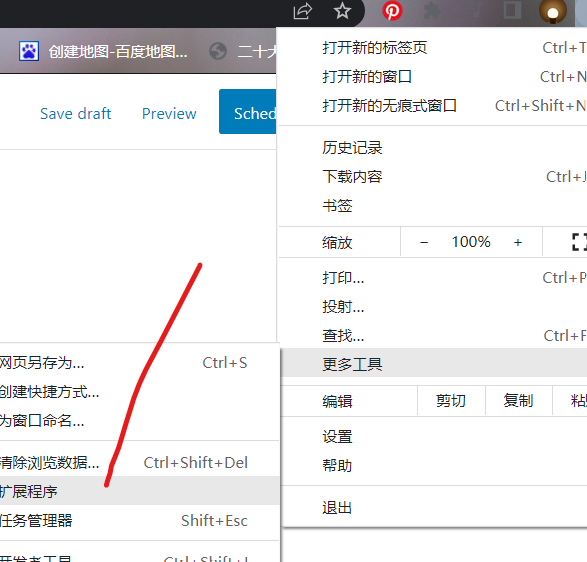Viewport: 587px width, 562px height.
Task: Open the side panel icon
Action: [x=512, y=11]
